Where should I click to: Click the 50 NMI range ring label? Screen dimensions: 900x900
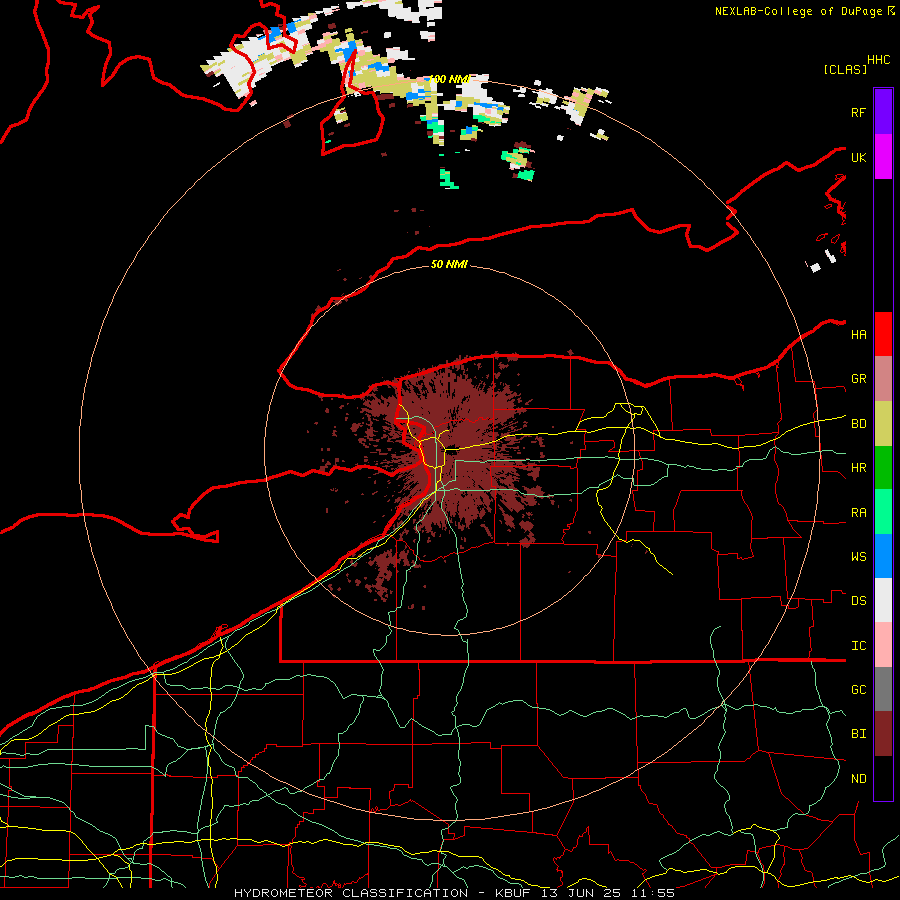[x=449, y=264]
